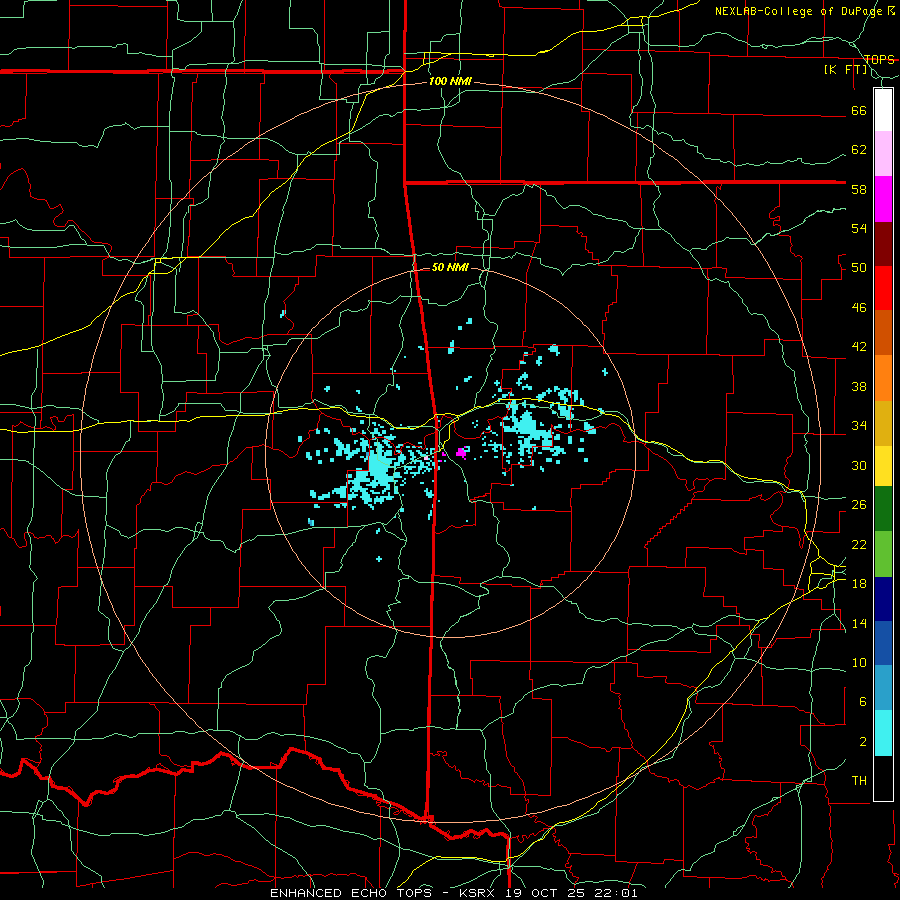Image resolution: width=900 pixels, height=900 pixels.
Task: Click the 66 legend value
Action: [859, 110]
